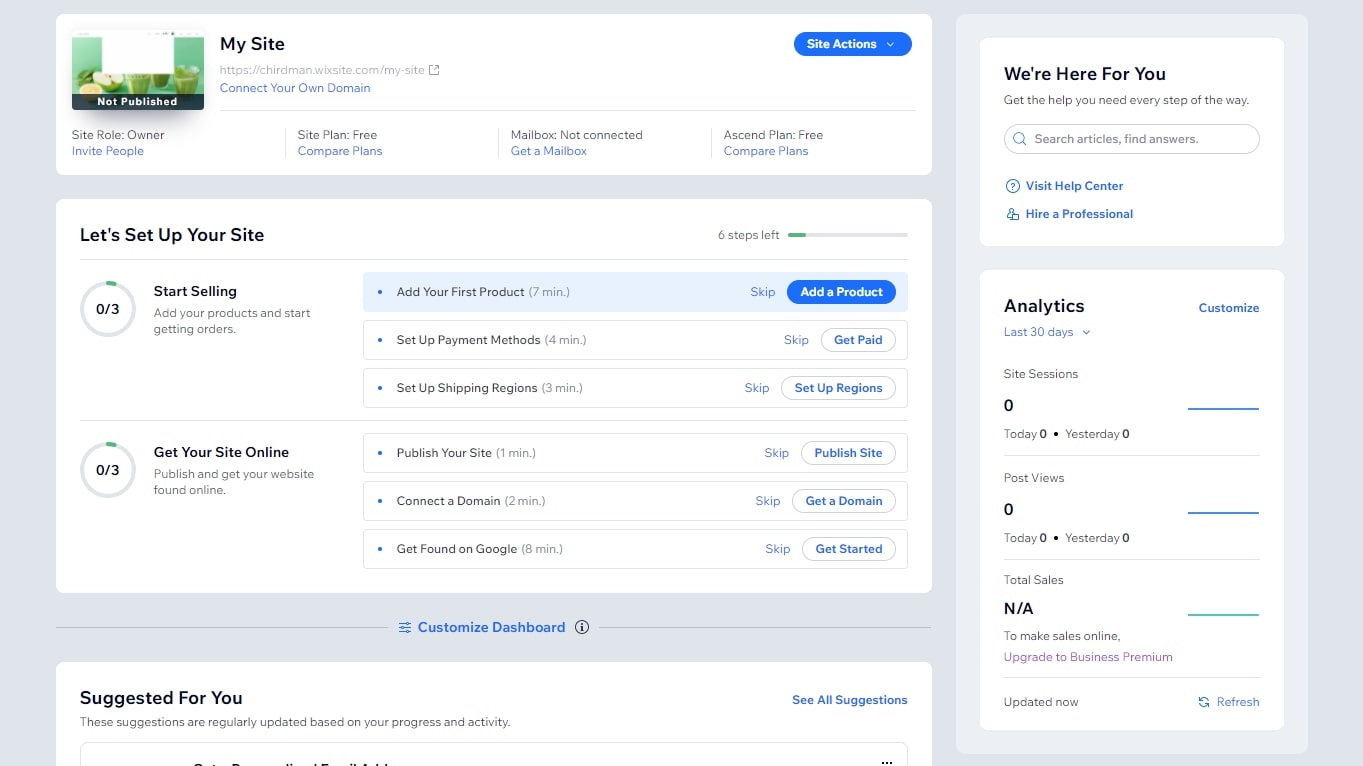Click Get Started for Google
This screenshot has height=766, width=1363.
pyautogui.click(x=849, y=549)
